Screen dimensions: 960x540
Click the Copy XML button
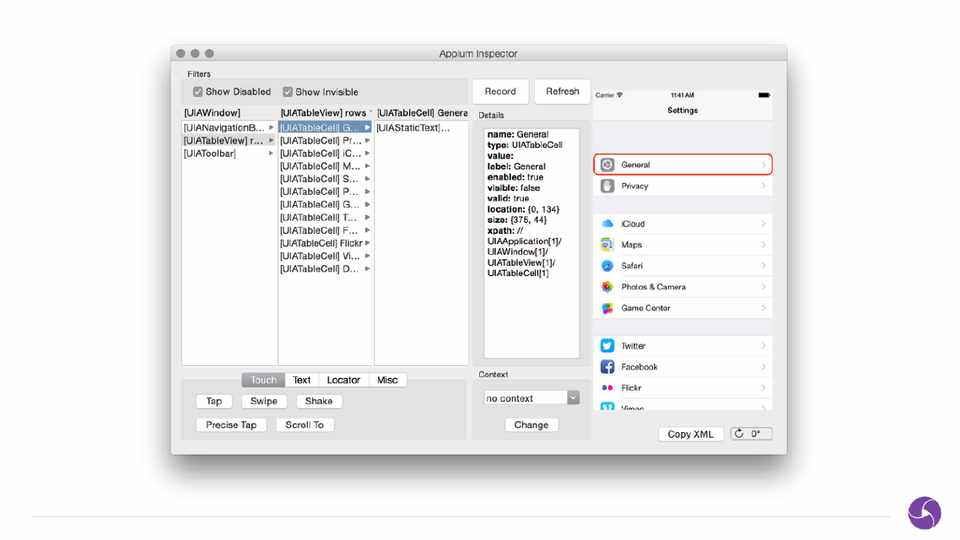click(690, 434)
